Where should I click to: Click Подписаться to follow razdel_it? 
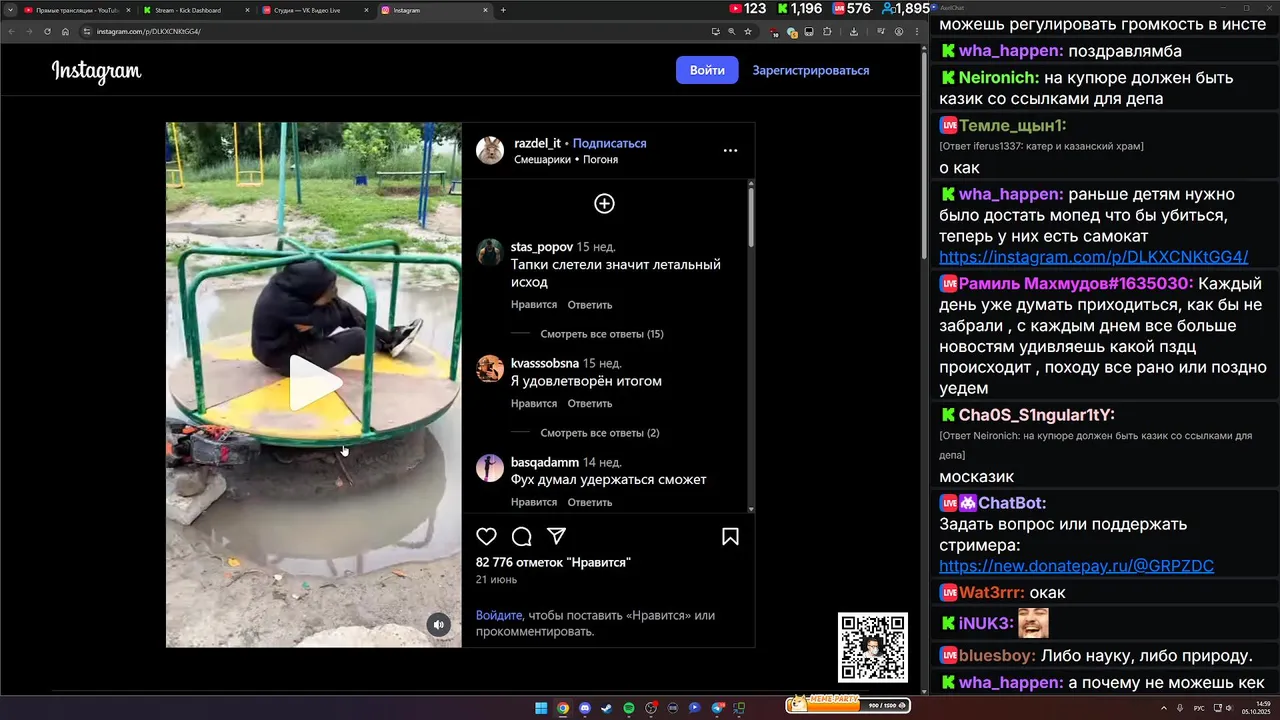click(610, 144)
